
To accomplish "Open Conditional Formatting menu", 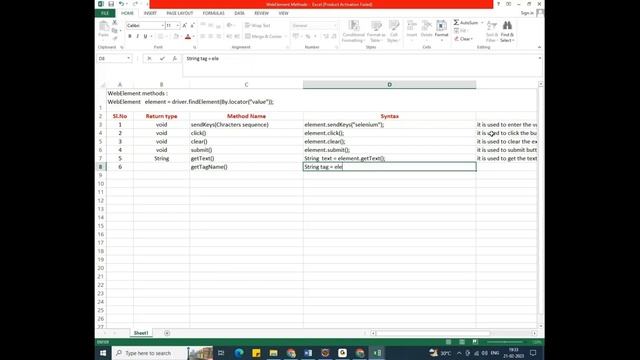I will (x=353, y=31).
